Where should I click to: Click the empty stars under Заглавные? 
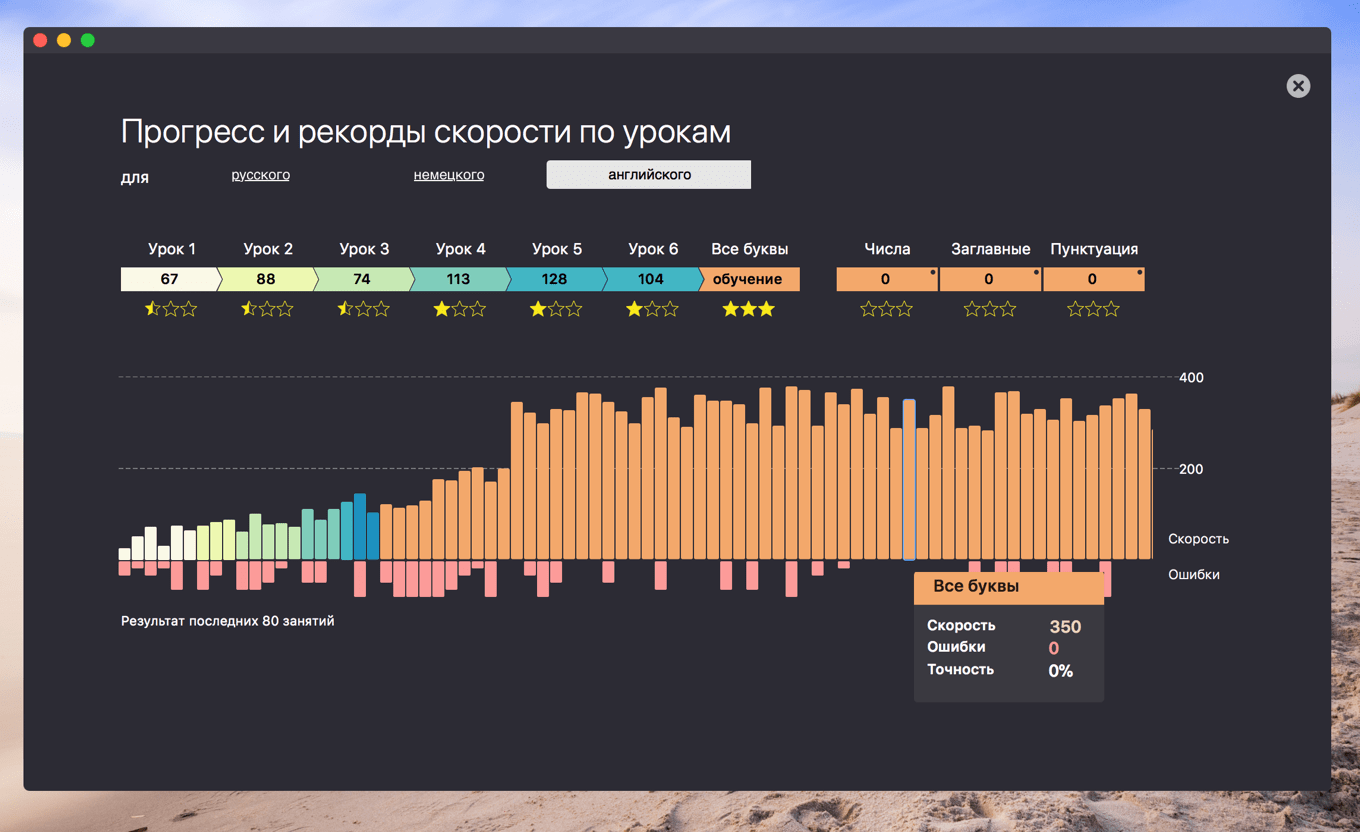(x=990, y=309)
